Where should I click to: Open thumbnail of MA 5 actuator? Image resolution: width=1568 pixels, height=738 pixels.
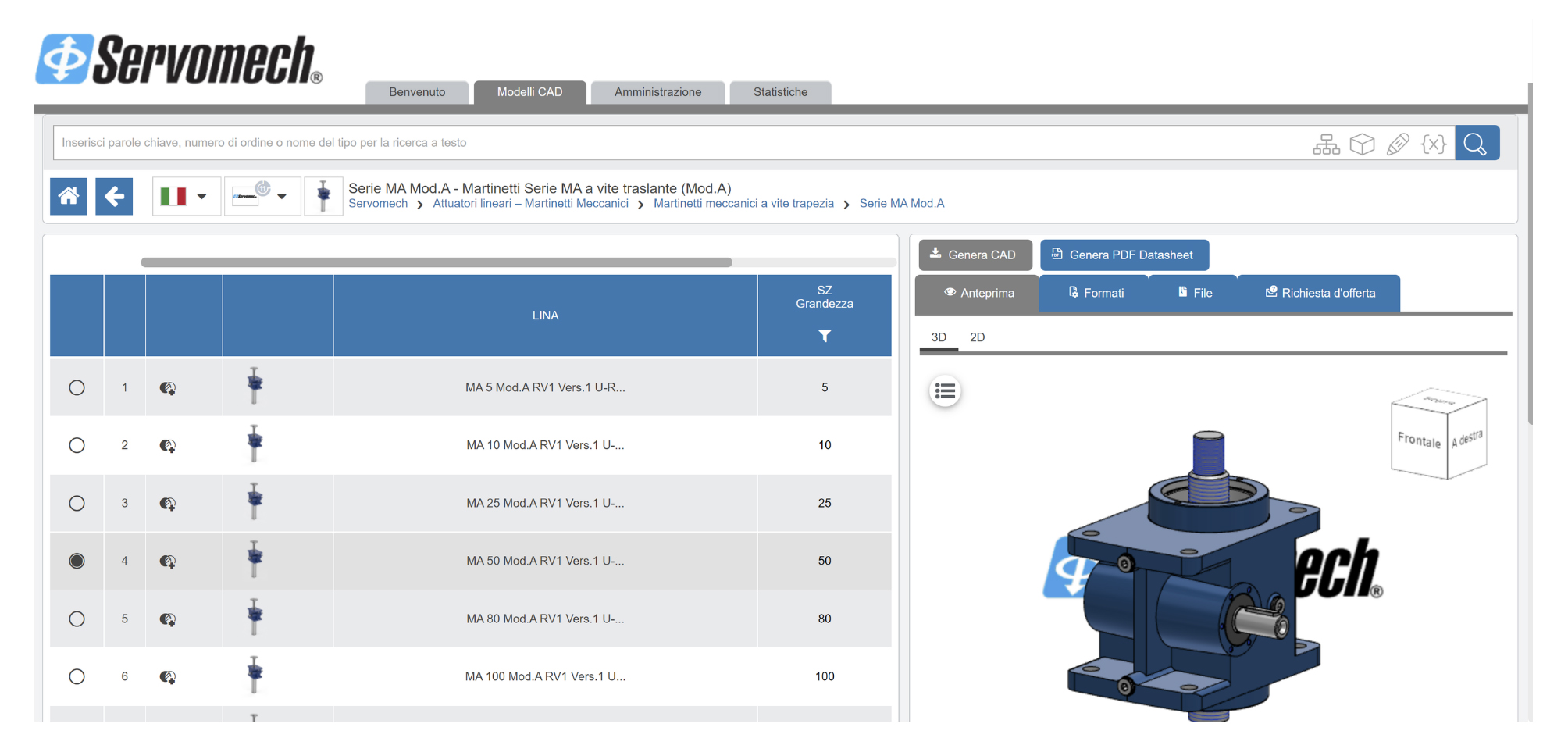(255, 386)
